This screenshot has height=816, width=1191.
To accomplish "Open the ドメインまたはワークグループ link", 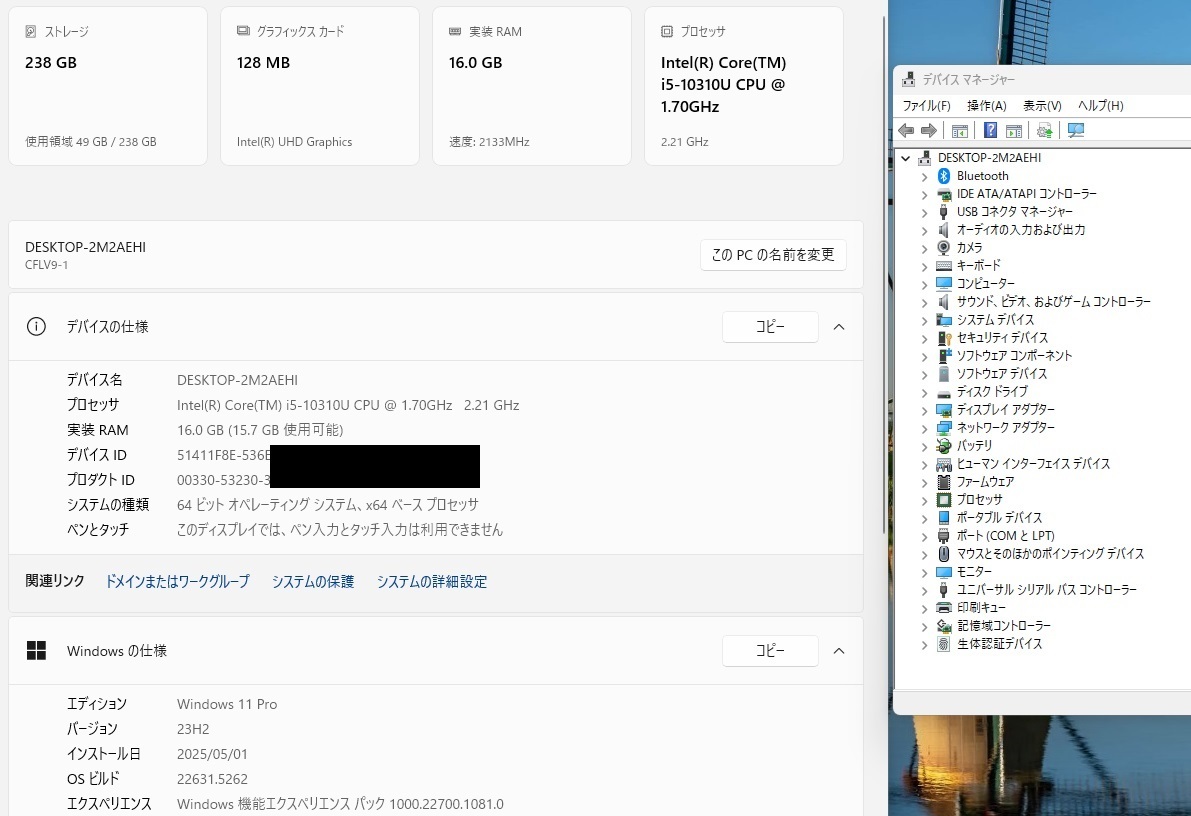I will coord(177,581).
